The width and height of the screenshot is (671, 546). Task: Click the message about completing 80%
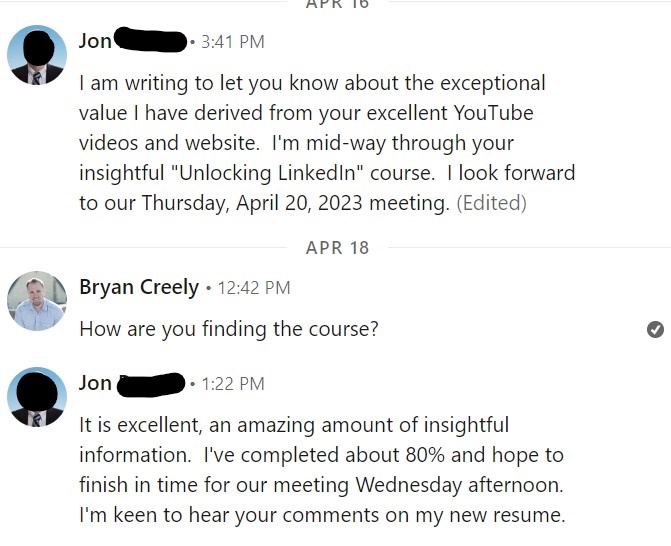coord(322,470)
